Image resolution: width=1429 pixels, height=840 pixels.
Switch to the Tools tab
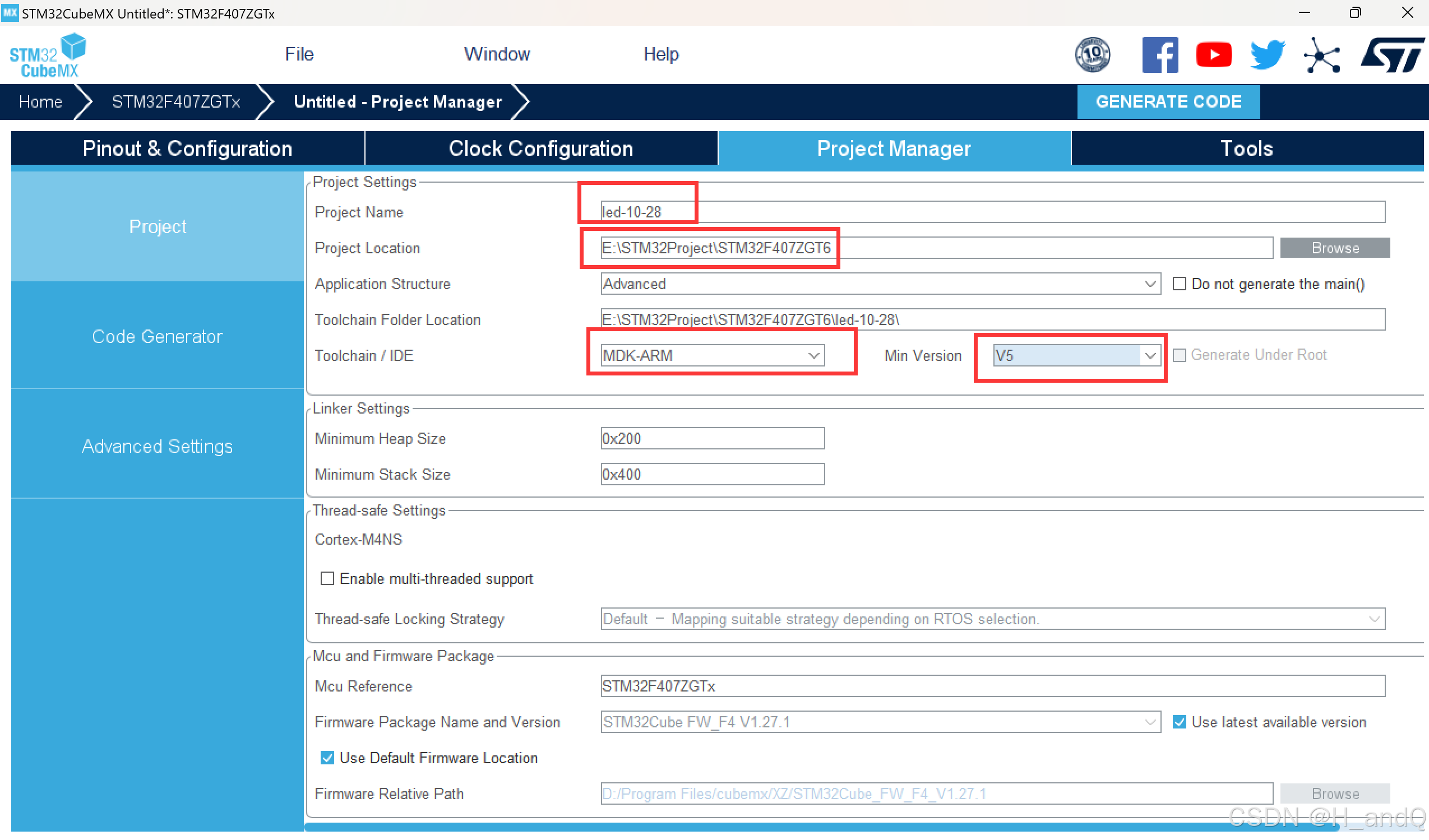(1247, 148)
